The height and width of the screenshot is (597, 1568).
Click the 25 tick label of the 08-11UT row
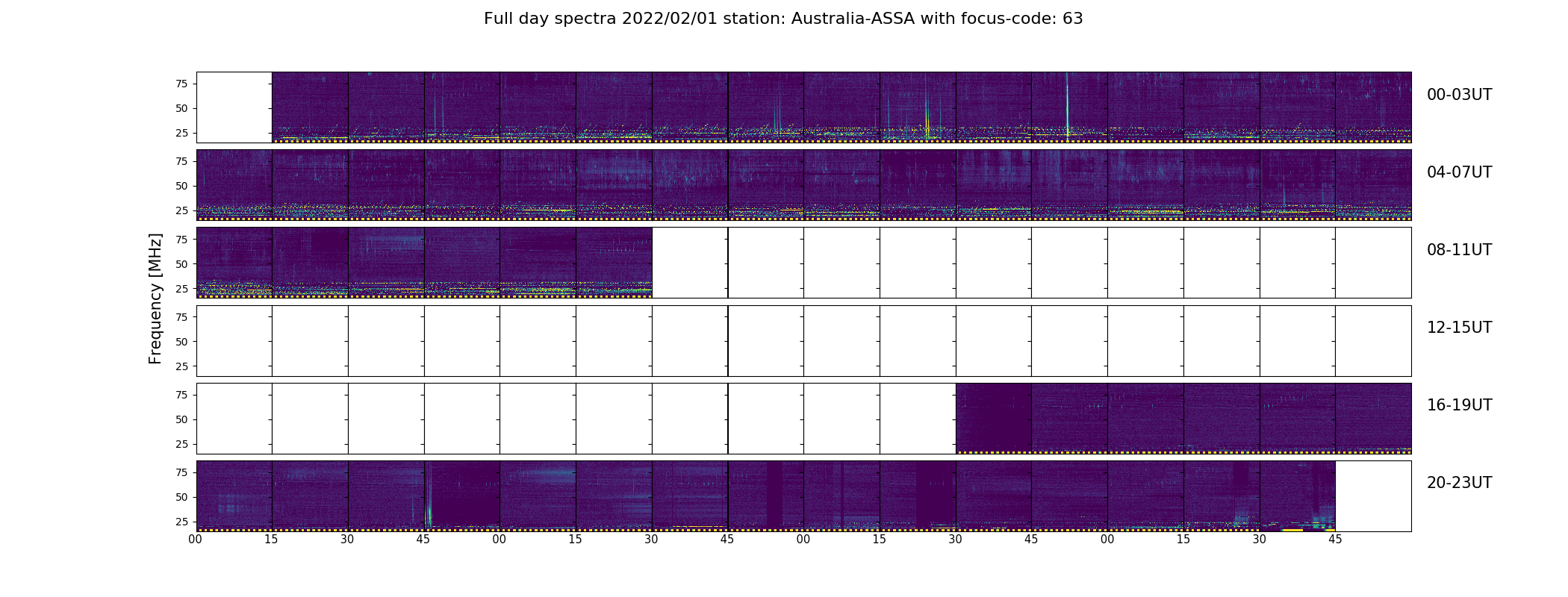(181, 288)
